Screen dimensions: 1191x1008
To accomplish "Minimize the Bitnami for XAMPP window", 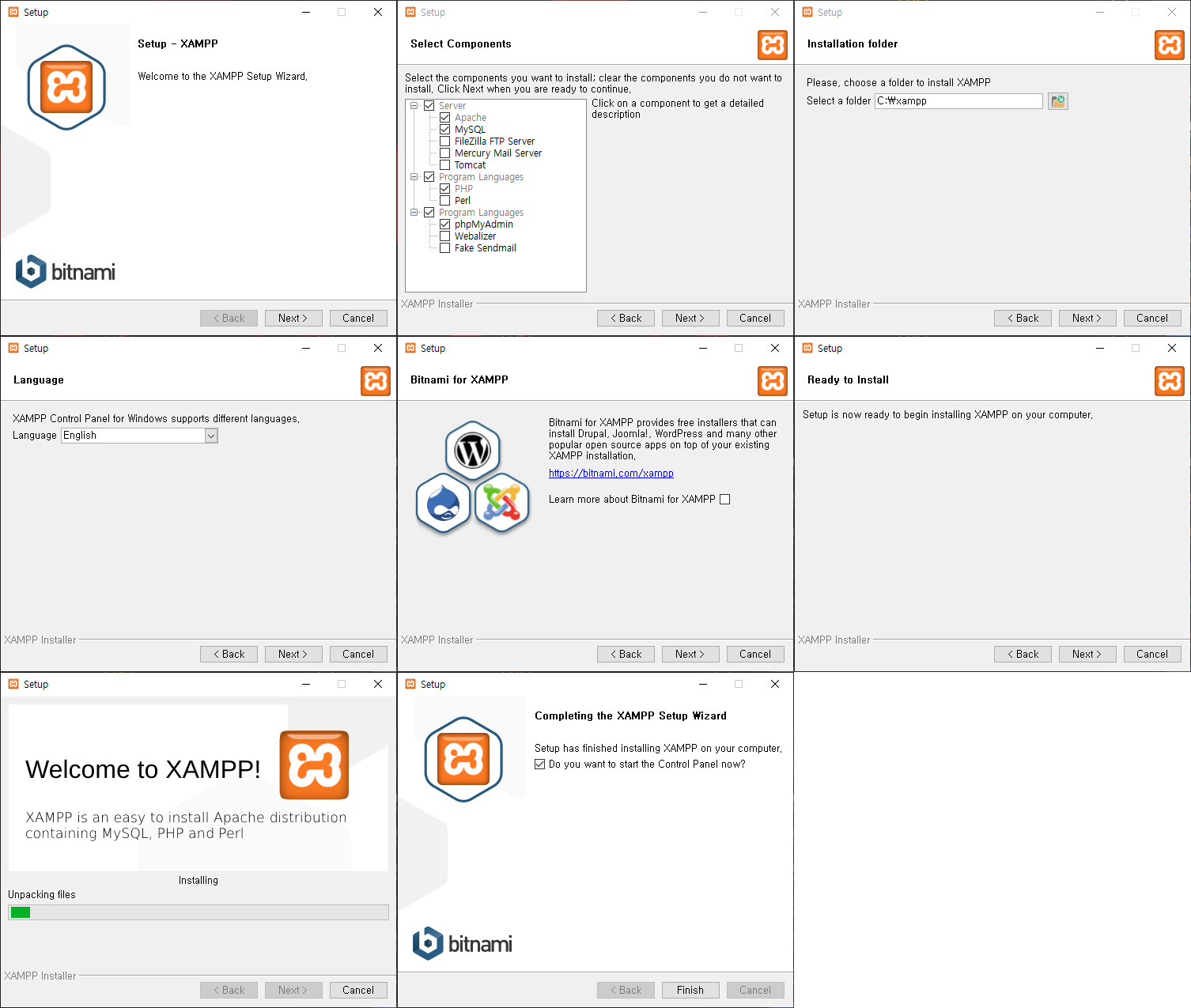I will click(x=702, y=348).
